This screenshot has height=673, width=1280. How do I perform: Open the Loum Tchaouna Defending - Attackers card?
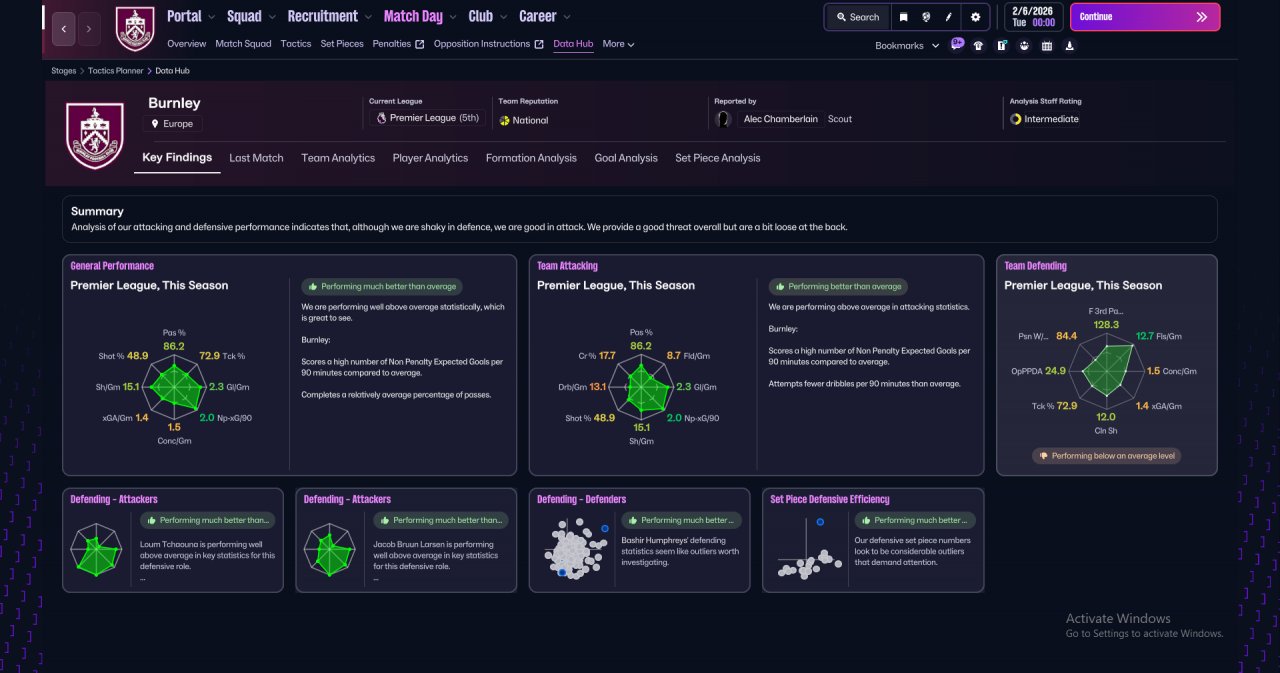173,540
